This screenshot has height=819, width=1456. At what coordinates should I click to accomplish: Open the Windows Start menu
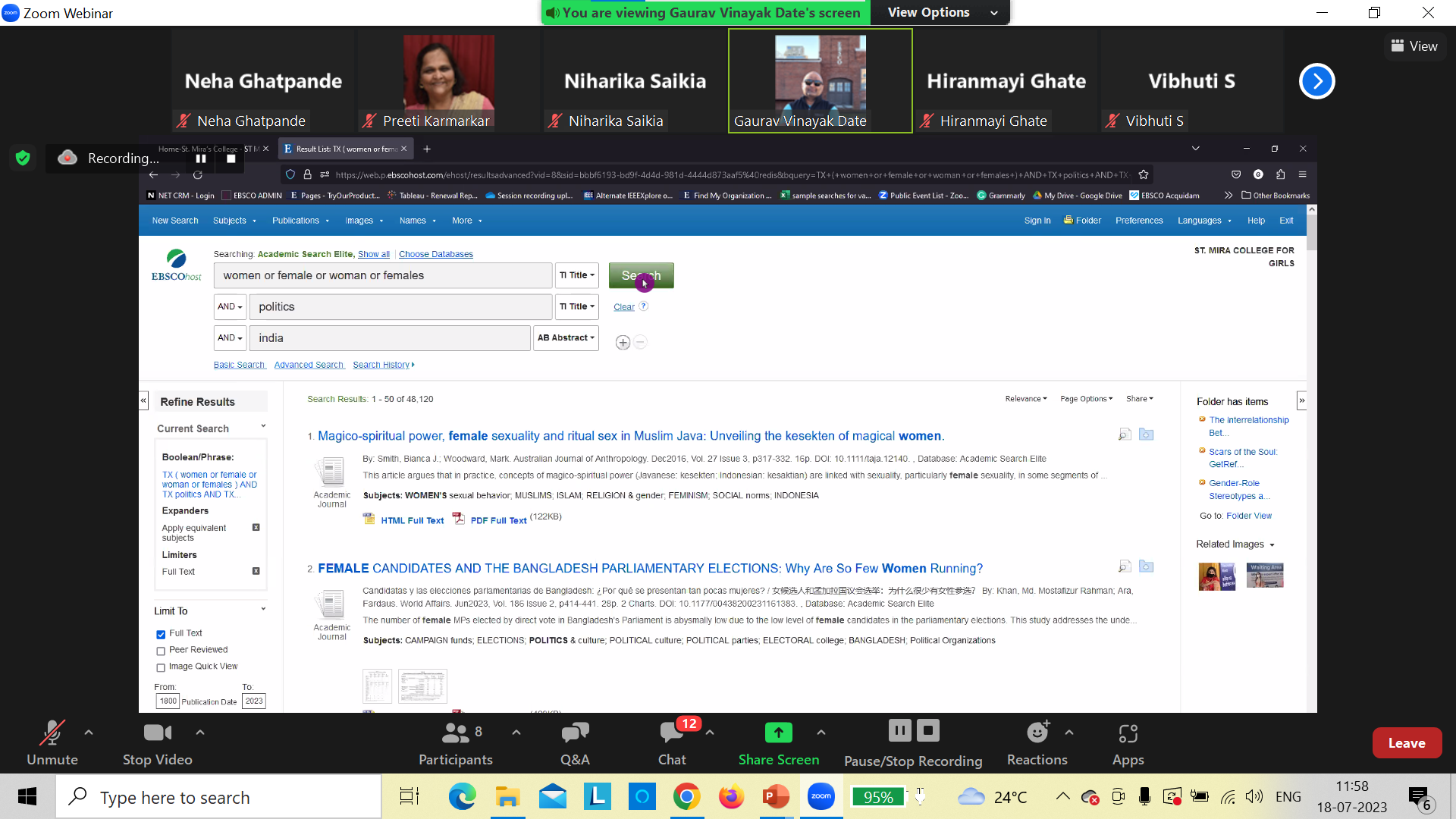27,797
